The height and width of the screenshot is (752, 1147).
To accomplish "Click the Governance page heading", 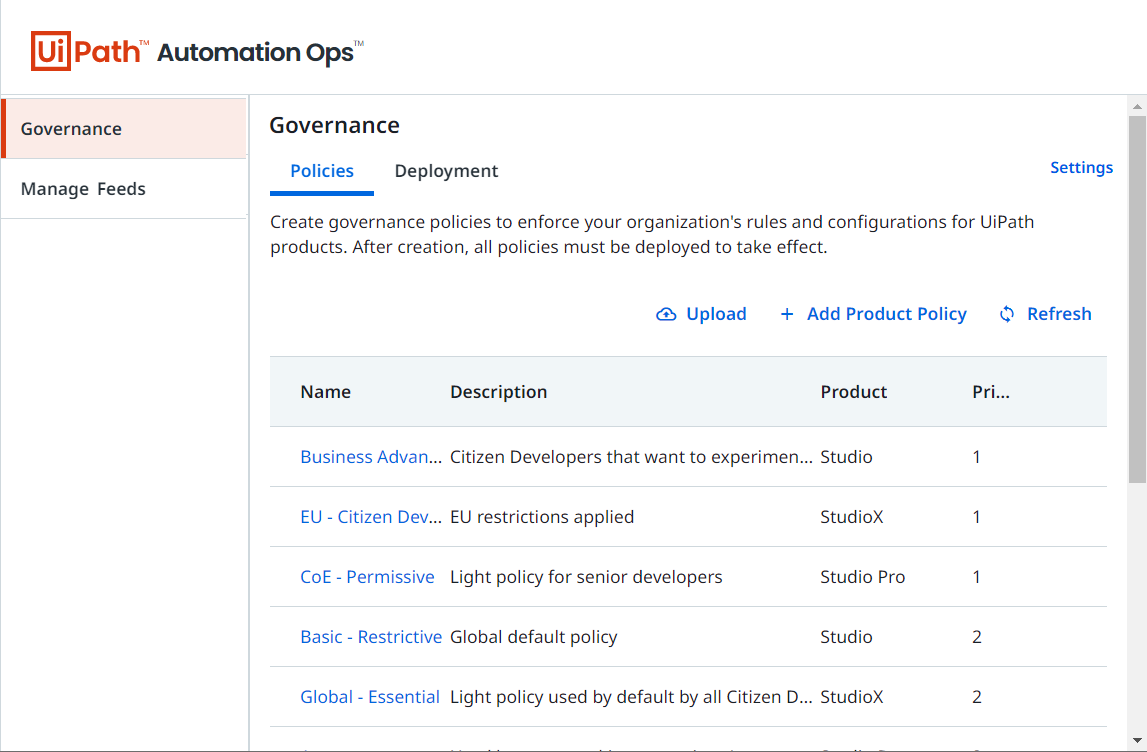I will tap(334, 125).
